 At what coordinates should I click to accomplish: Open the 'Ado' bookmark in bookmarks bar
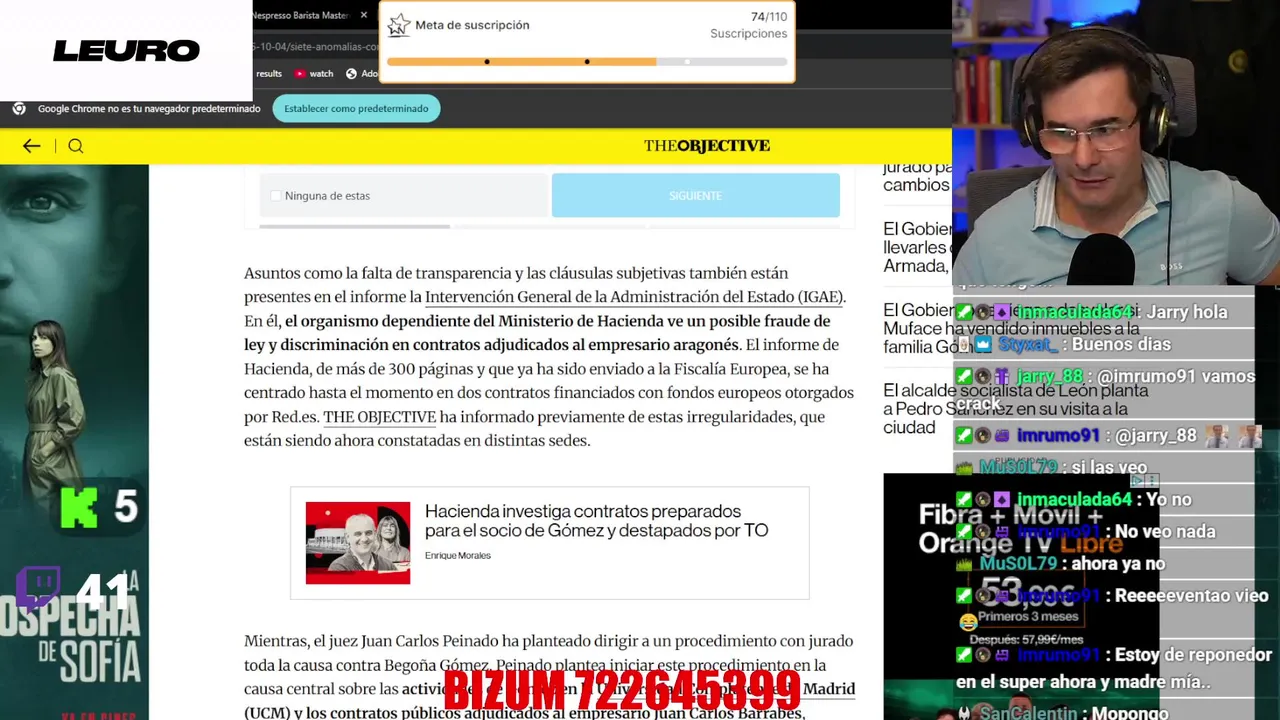pyautogui.click(x=362, y=74)
